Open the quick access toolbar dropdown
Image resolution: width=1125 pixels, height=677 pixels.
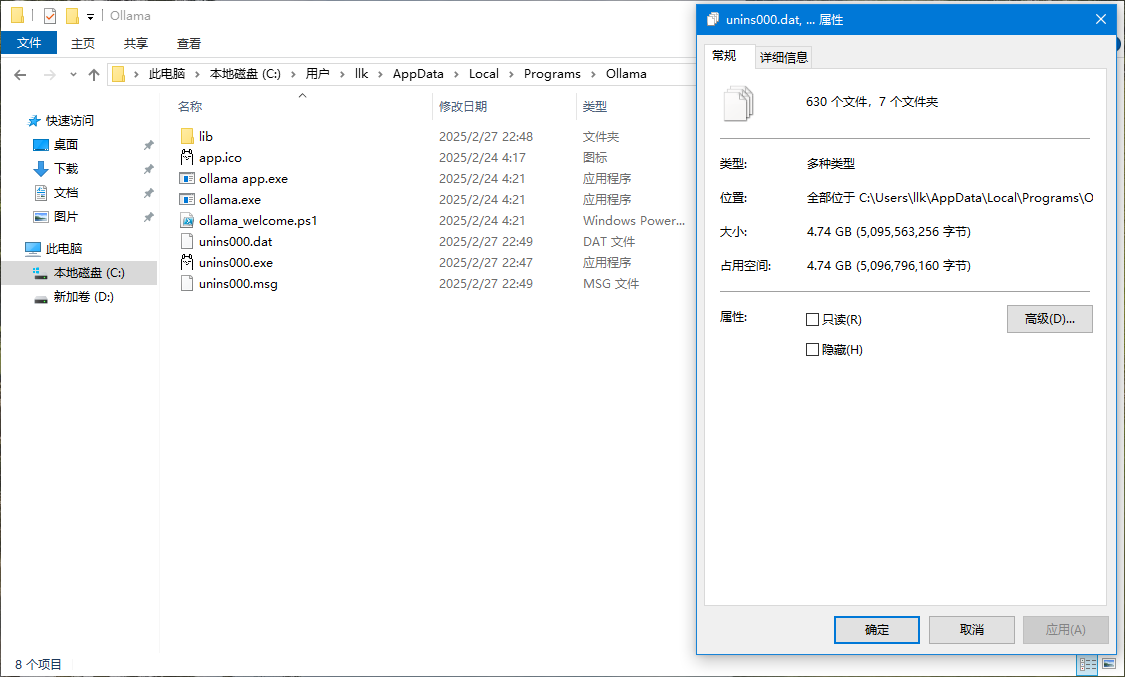coord(90,16)
